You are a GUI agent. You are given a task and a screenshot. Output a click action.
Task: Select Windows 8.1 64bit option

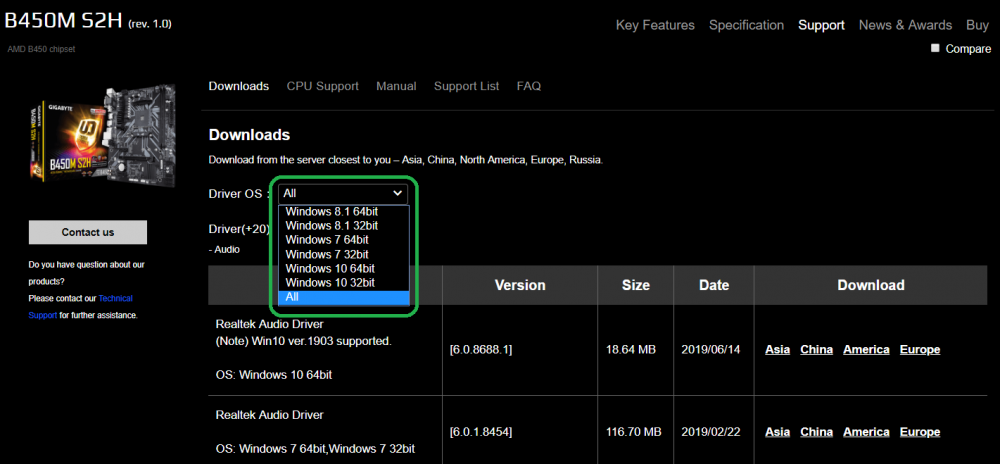pyautogui.click(x=344, y=212)
